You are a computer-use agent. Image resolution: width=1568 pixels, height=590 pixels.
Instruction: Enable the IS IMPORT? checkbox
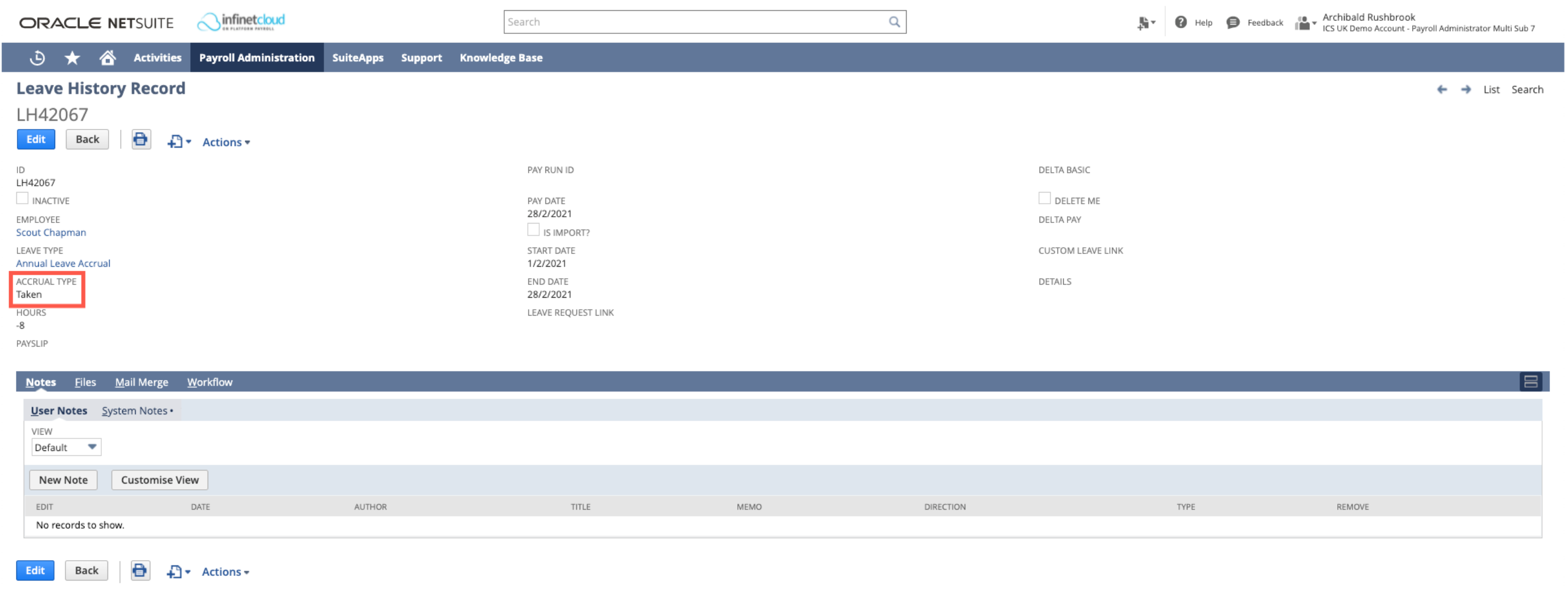533,229
